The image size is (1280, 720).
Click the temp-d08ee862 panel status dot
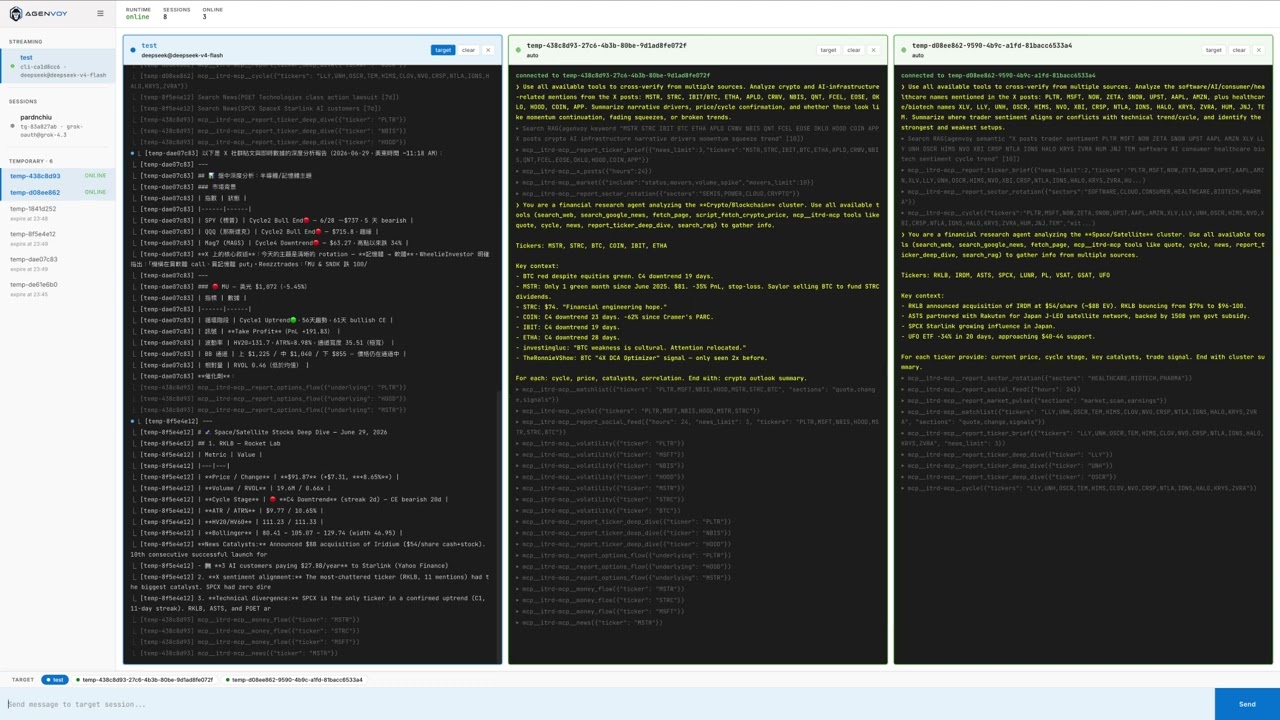(903, 50)
